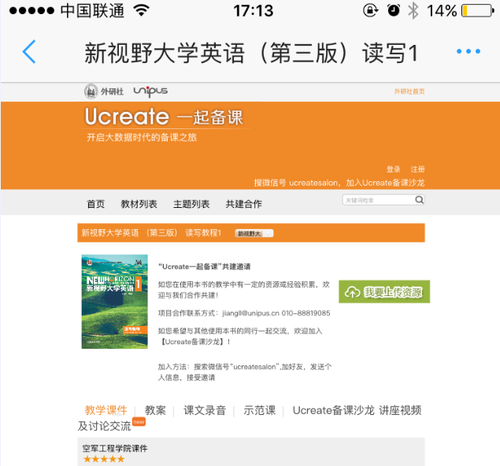Click the "Ucreate一起备课"共建邀请 title

pos(204,267)
